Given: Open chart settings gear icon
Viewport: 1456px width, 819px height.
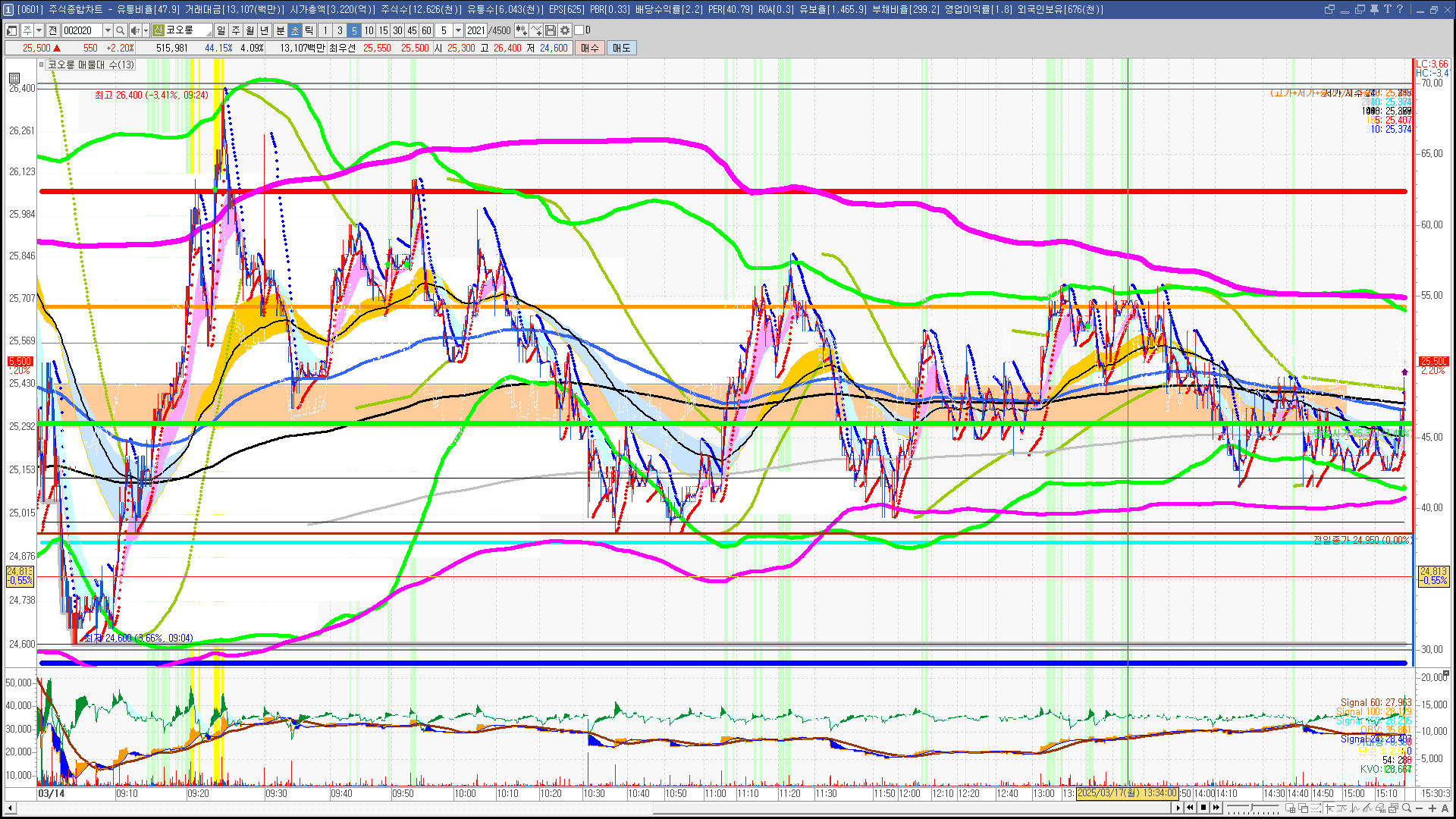Looking at the screenshot, I should click(565, 30).
